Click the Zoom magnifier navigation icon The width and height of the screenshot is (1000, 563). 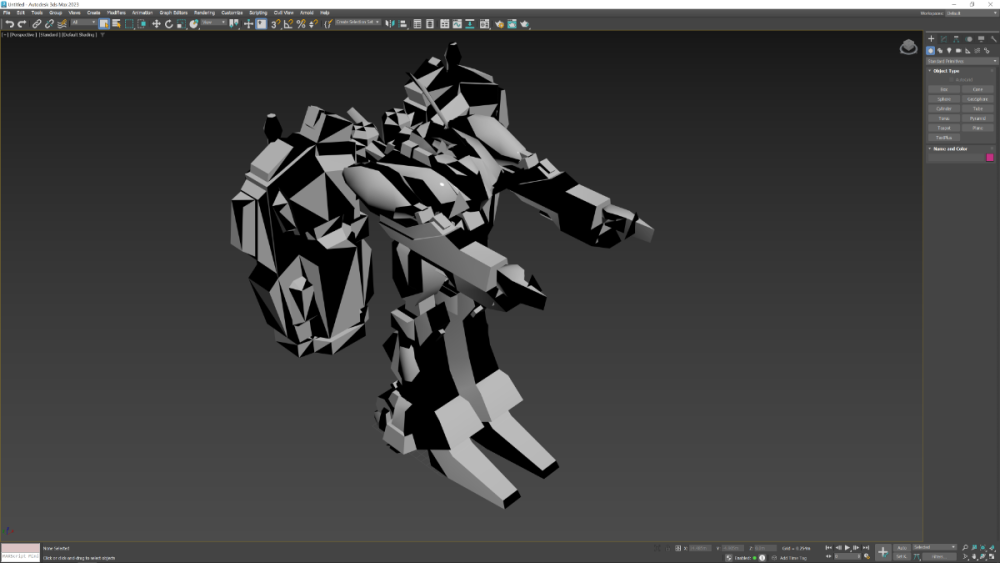965,548
